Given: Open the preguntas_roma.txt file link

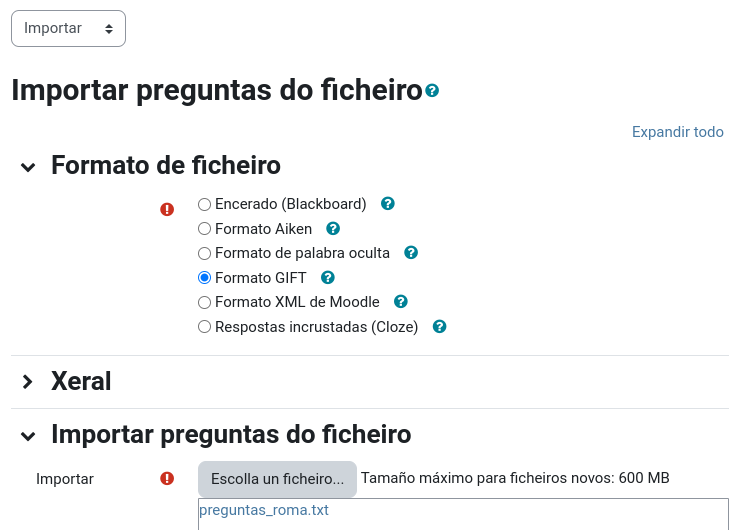Looking at the screenshot, I should pyautogui.click(x=264, y=510).
